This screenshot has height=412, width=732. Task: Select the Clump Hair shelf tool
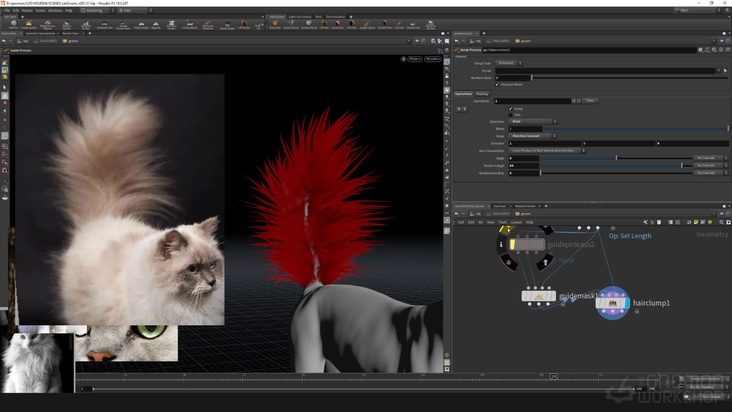tap(338, 24)
